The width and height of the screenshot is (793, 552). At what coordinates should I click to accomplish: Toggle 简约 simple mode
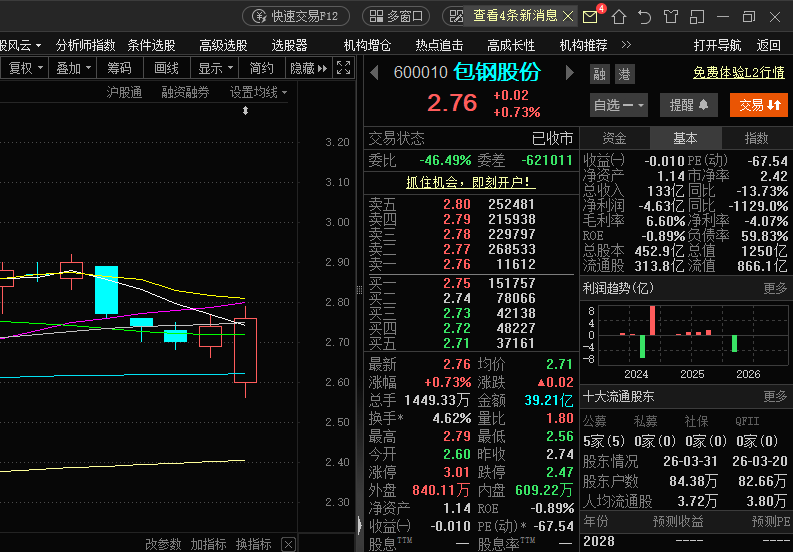[261, 68]
